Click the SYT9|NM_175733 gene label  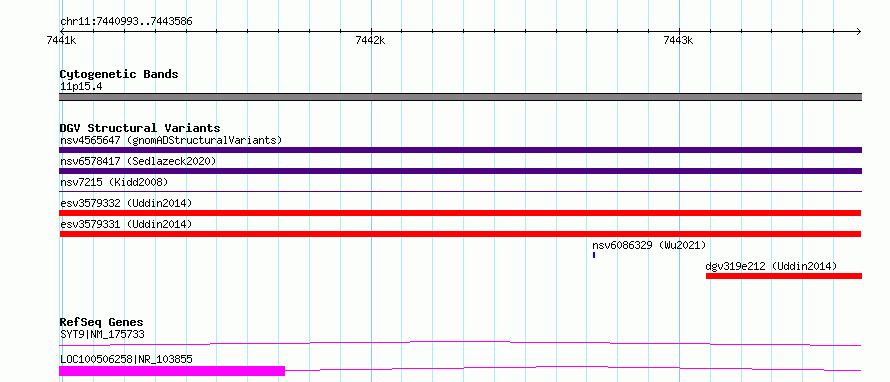[102, 334]
